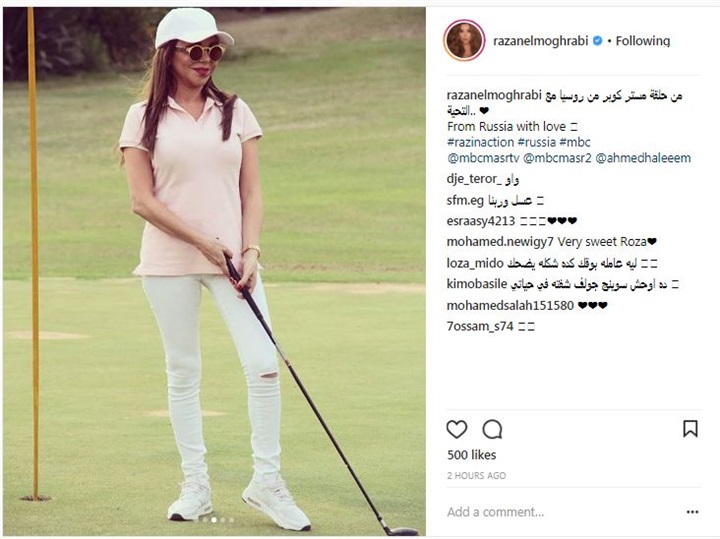Click the razanelmoghrabi username in the header
The width and height of the screenshot is (720, 539).
tap(540, 41)
